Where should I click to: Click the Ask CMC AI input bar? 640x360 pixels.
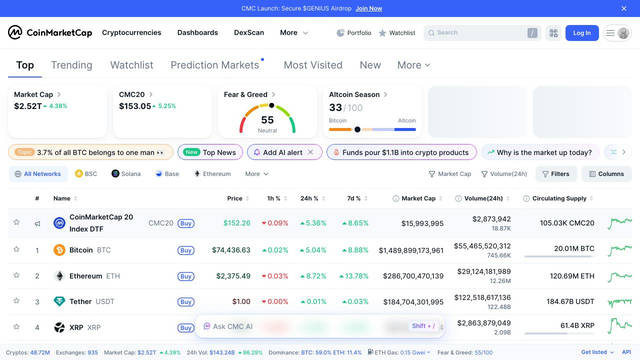(x=320, y=326)
